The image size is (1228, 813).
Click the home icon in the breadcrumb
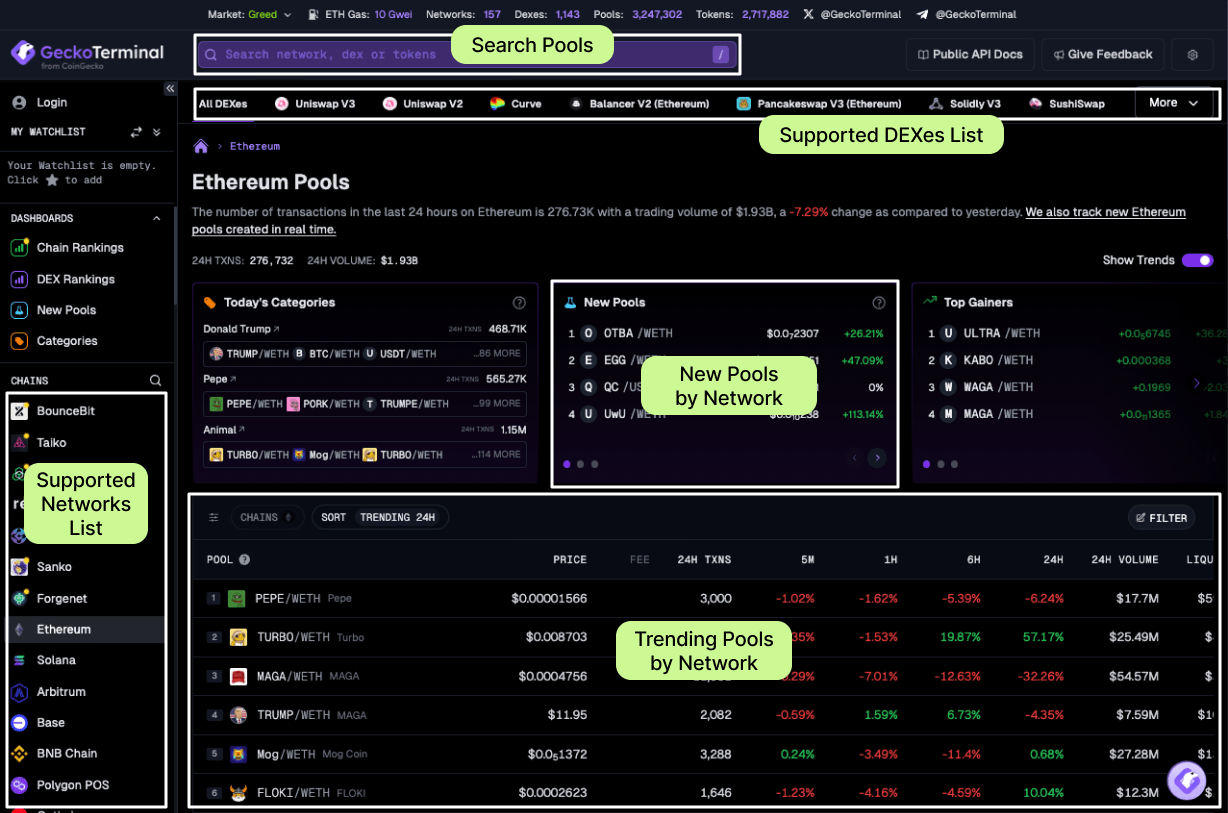coord(201,147)
